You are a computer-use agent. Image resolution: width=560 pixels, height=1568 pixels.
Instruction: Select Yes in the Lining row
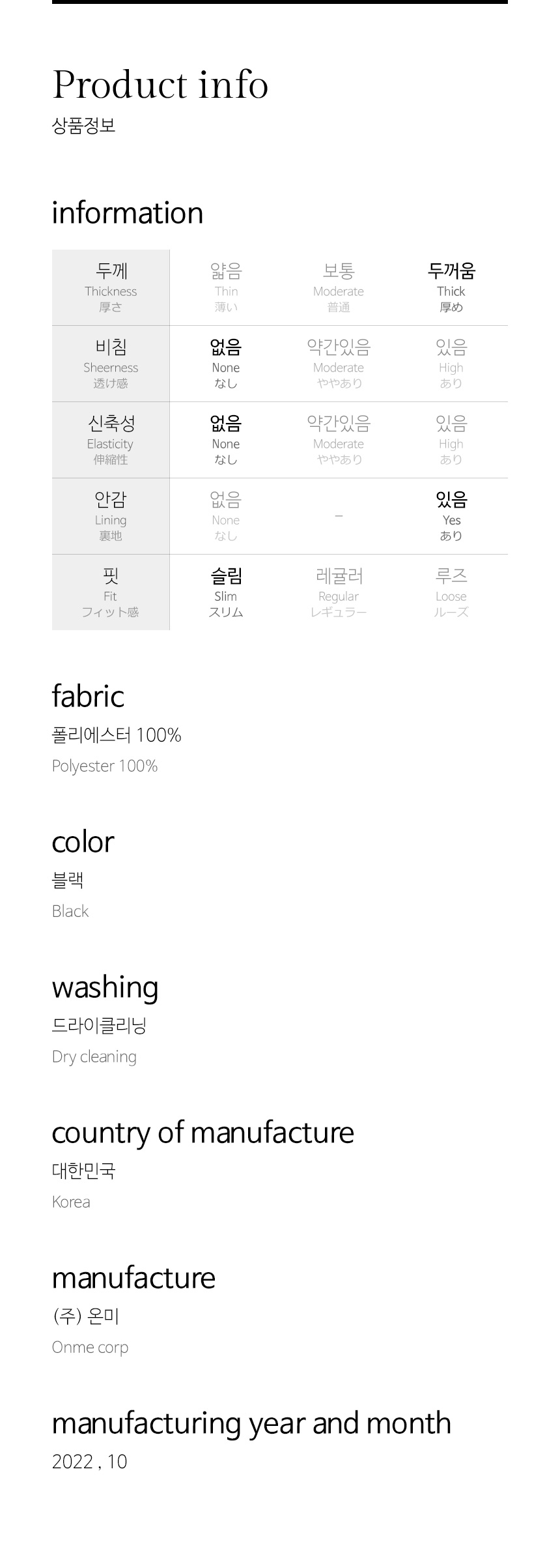pyautogui.click(x=451, y=516)
